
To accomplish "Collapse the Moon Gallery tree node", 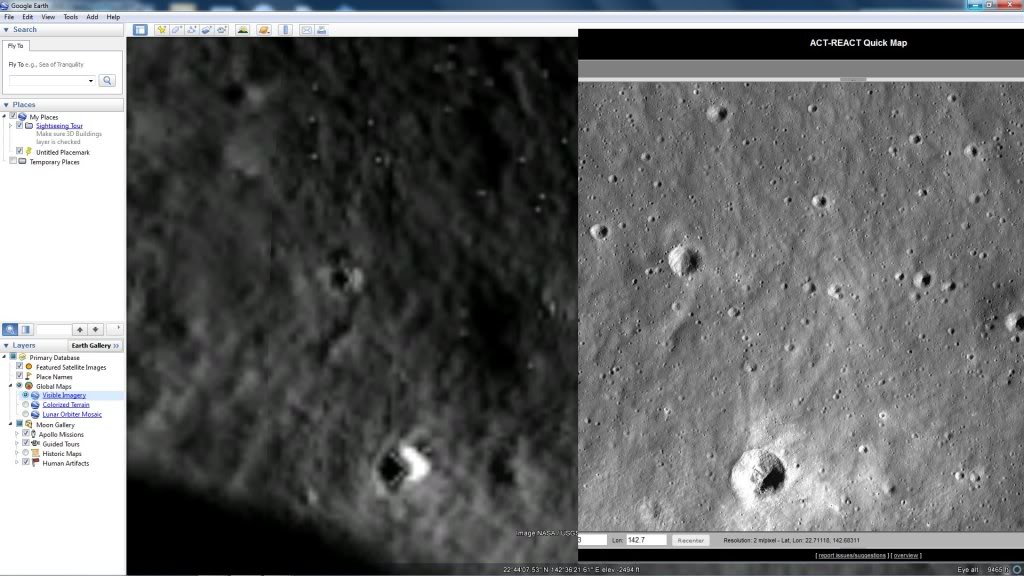I will click(10, 424).
